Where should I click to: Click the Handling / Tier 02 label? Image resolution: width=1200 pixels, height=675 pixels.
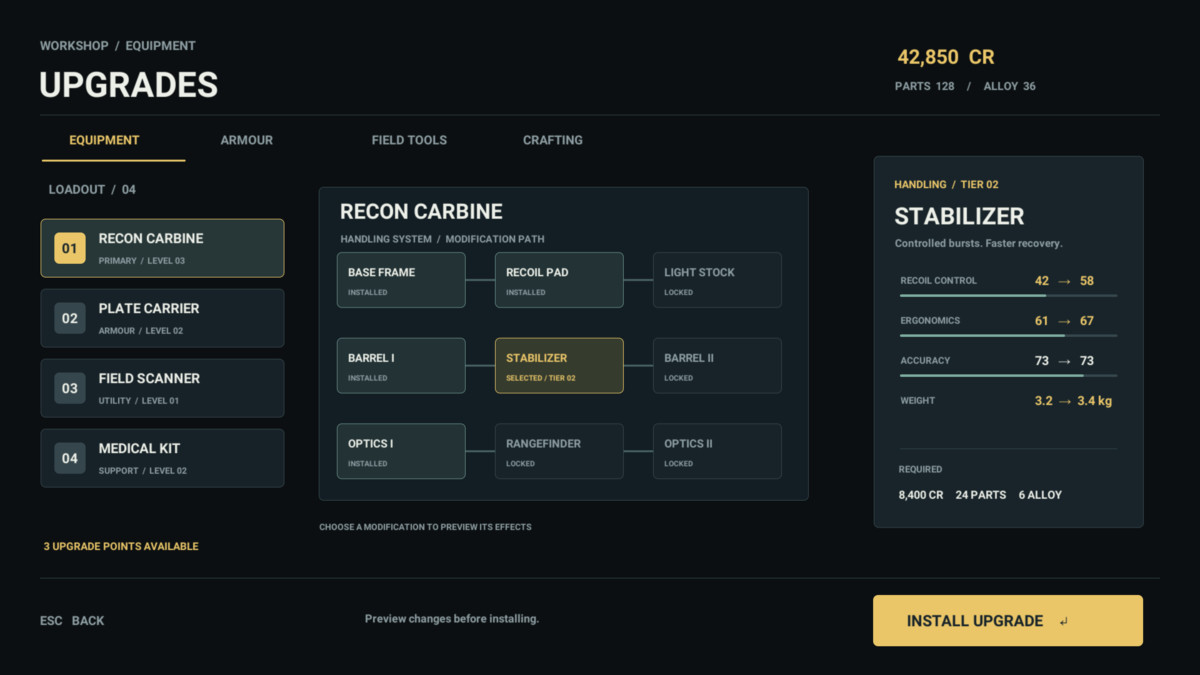click(946, 185)
